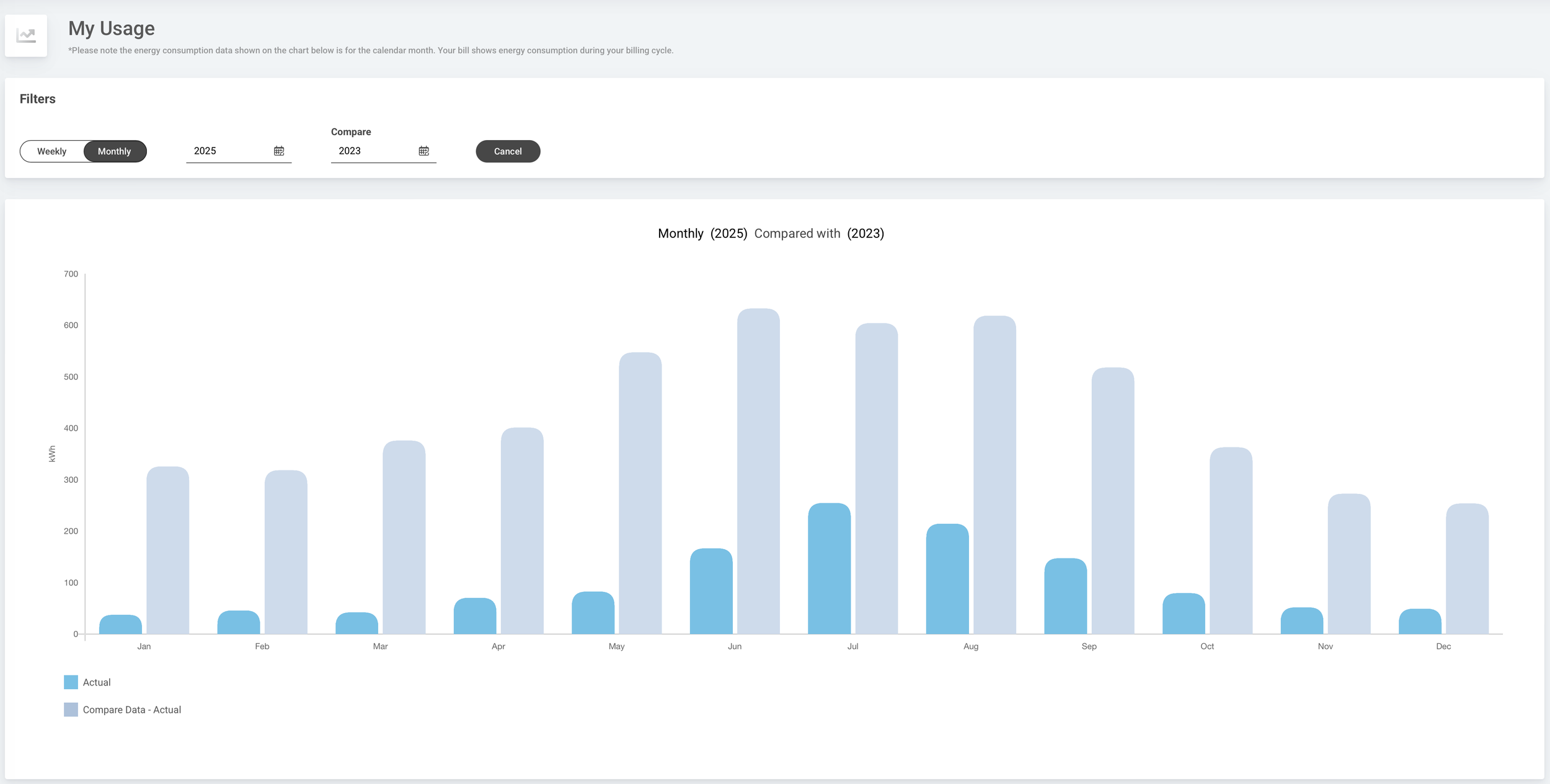This screenshot has height=784, width=1550.
Task: Click the blue Actual legend swatch
Action: pyautogui.click(x=71, y=682)
